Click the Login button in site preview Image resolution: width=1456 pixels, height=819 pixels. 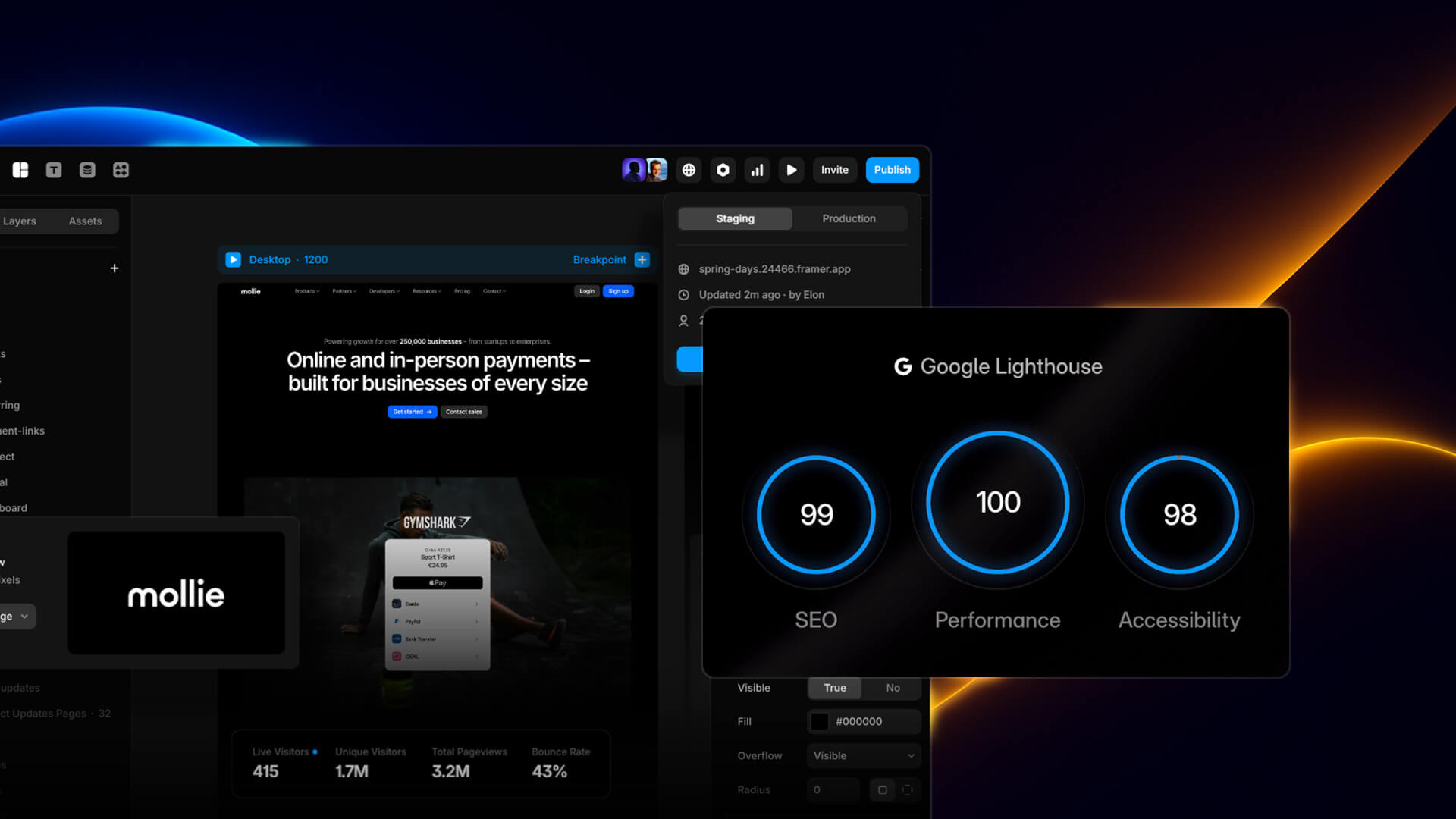(x=587, y=291)
